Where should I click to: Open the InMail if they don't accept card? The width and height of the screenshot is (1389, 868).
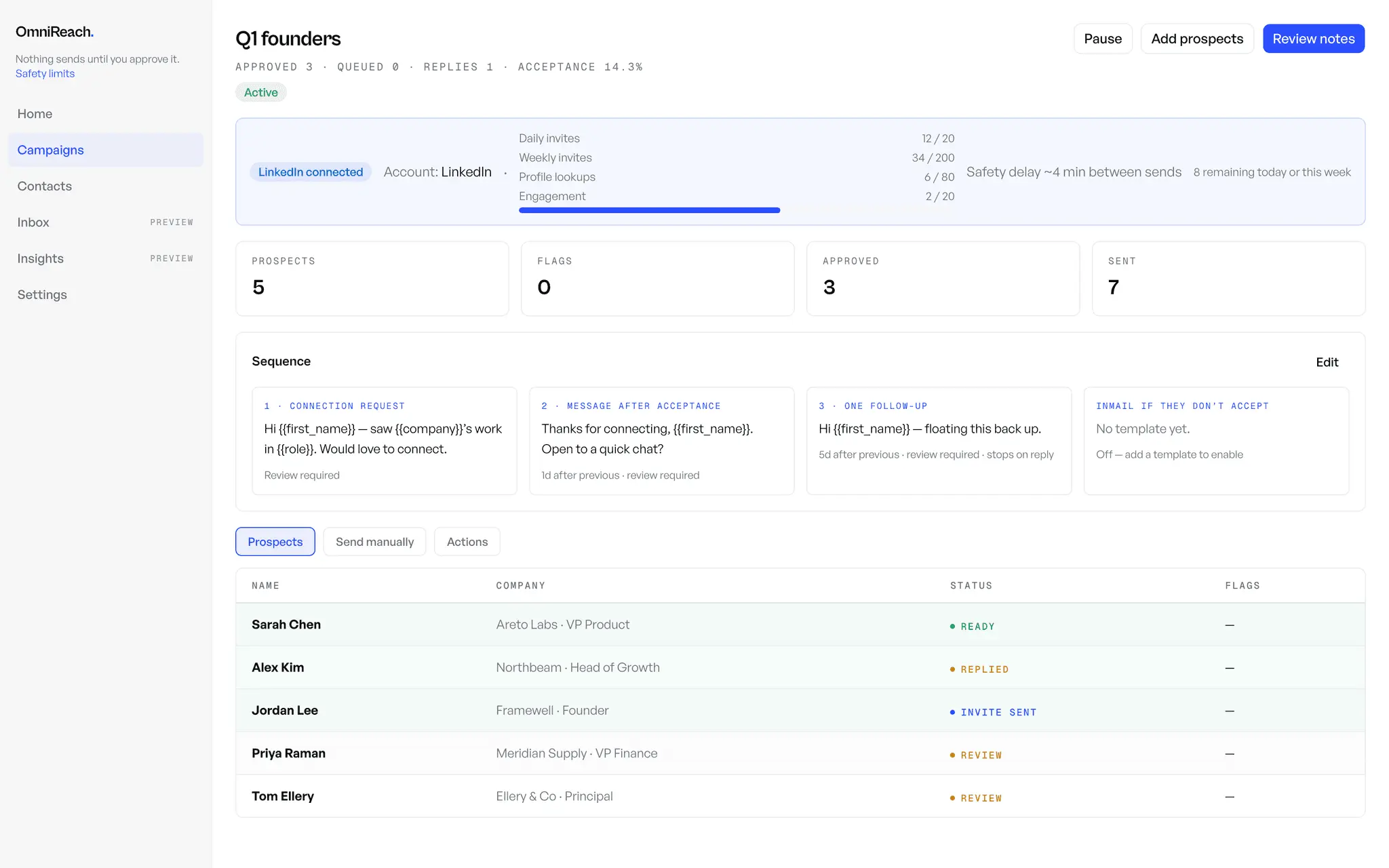[1216, 441]
